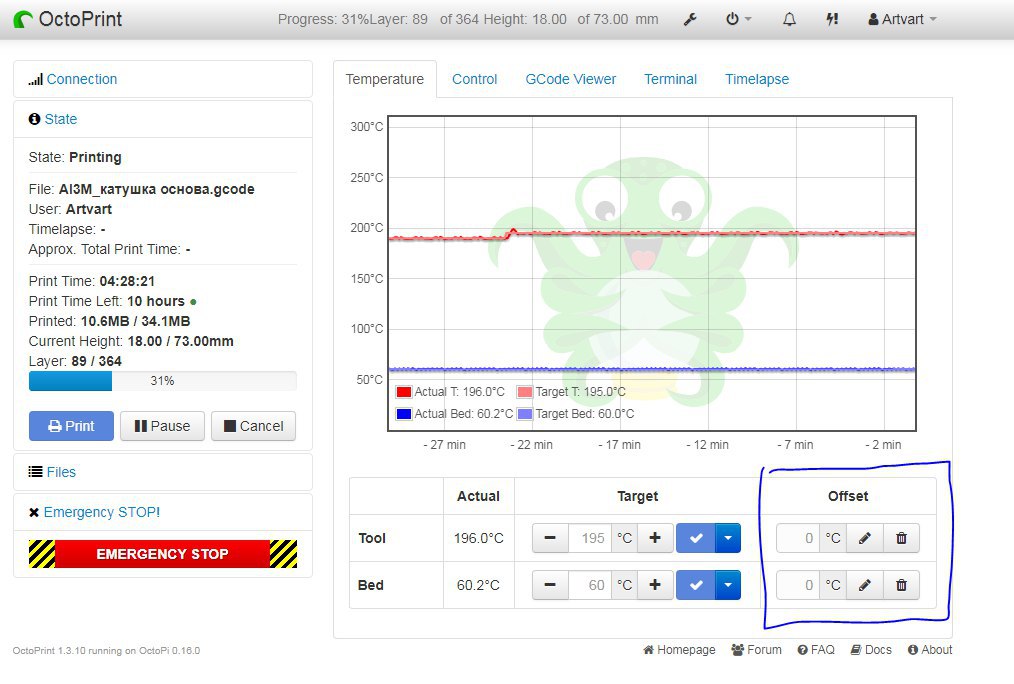Select the Temperature tab

pos(385,79)
